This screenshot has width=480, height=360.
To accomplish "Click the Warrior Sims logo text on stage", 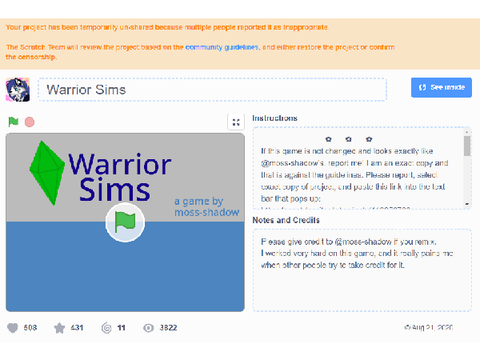I will pos(120,177).
